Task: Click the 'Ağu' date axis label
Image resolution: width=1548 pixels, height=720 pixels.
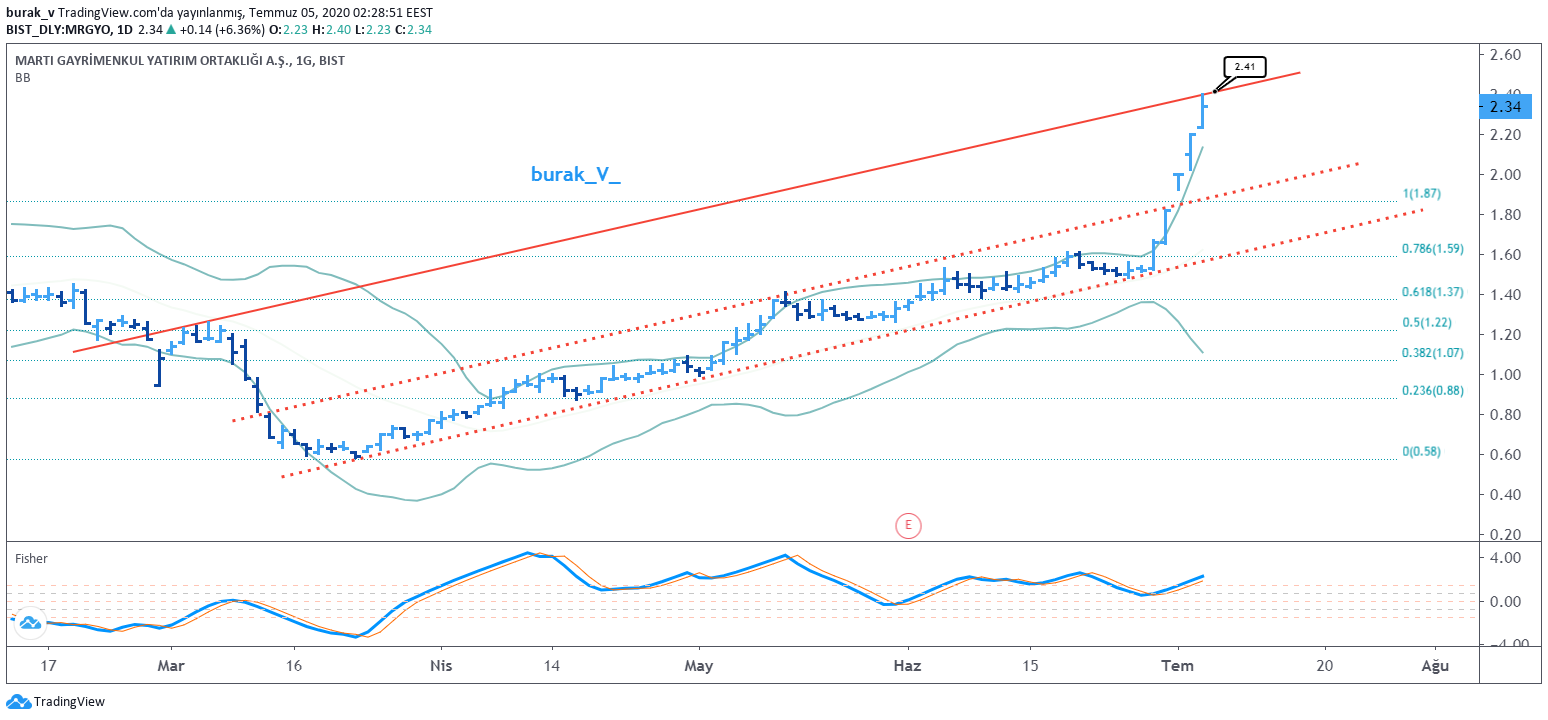Action: coord(1436,665)
